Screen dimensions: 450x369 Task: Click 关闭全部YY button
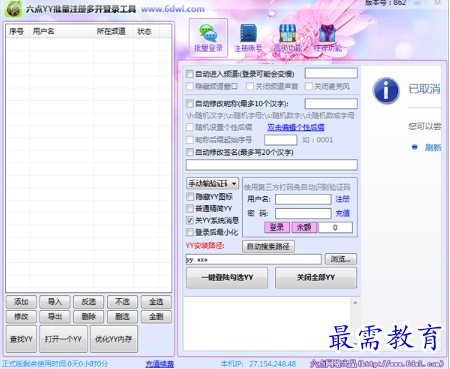pos(316,278)
